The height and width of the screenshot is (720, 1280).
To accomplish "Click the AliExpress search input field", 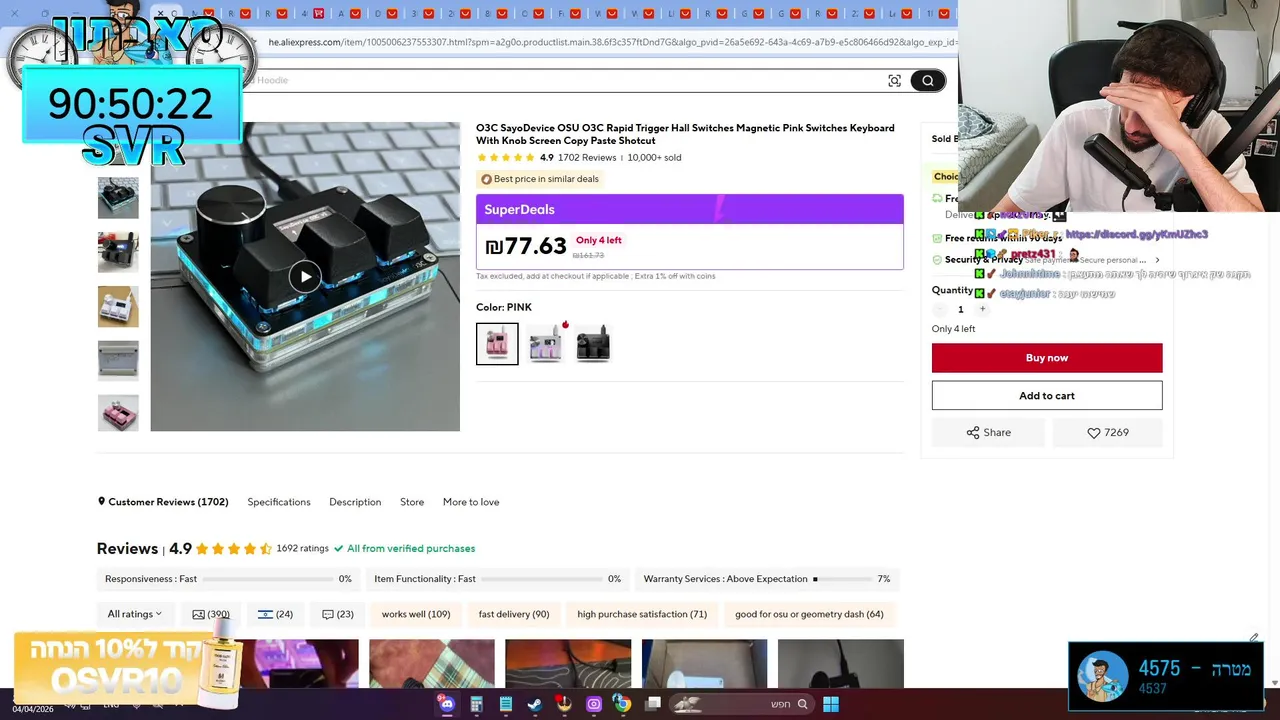I will click(x=560, y=81).
